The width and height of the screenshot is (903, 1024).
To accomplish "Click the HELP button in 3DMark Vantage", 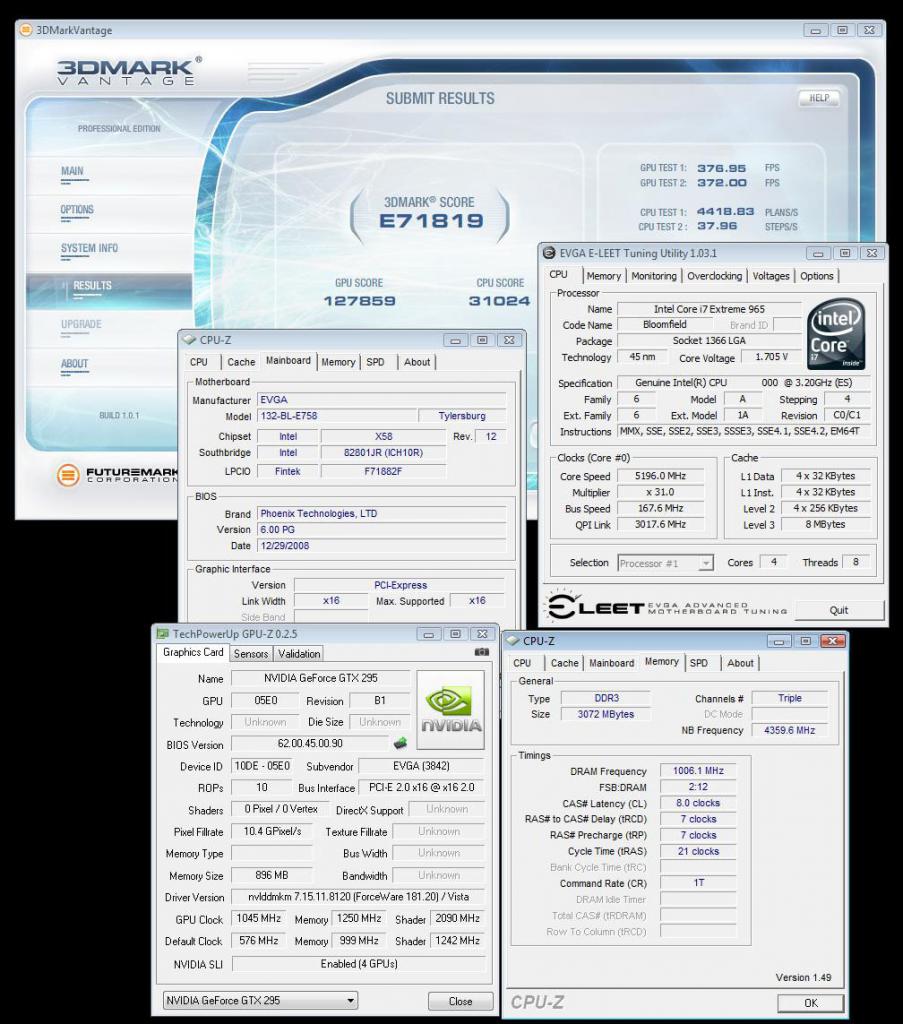I will pyautogui.click(x=819, y=98).
